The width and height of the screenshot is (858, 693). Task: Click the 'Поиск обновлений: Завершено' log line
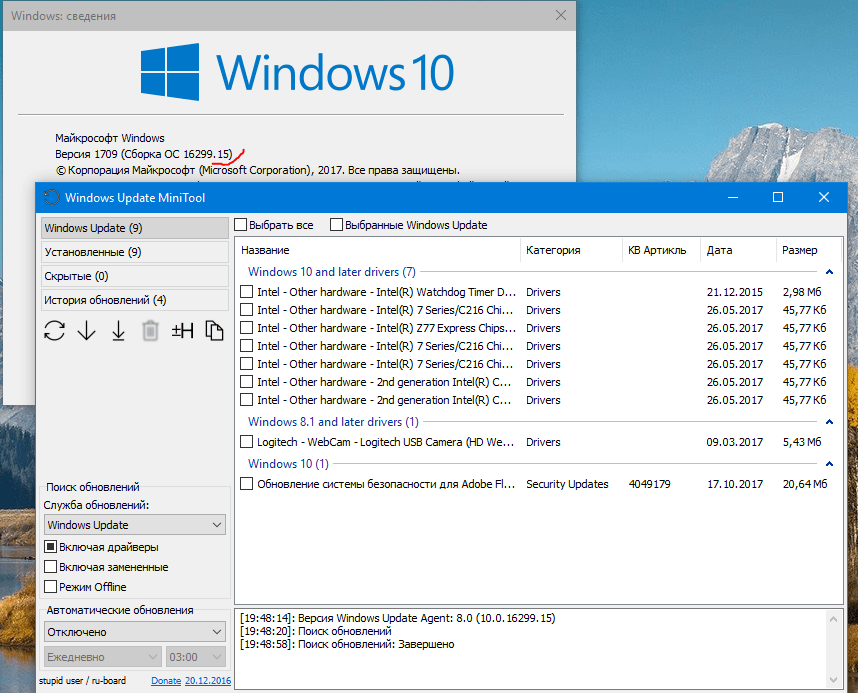point(347,644)
